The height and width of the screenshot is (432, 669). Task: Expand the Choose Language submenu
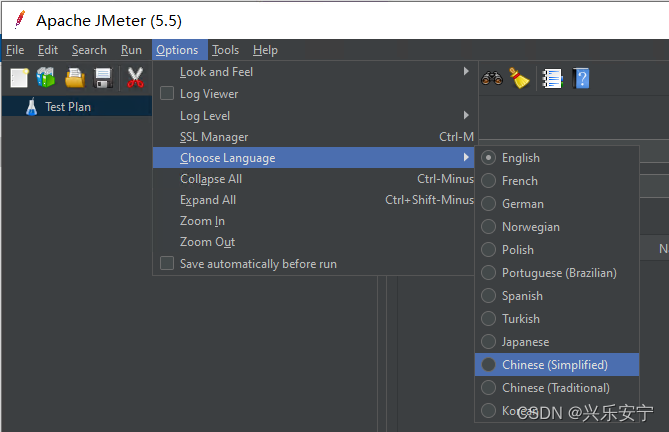pyautogui.click(x=314, y=158)
